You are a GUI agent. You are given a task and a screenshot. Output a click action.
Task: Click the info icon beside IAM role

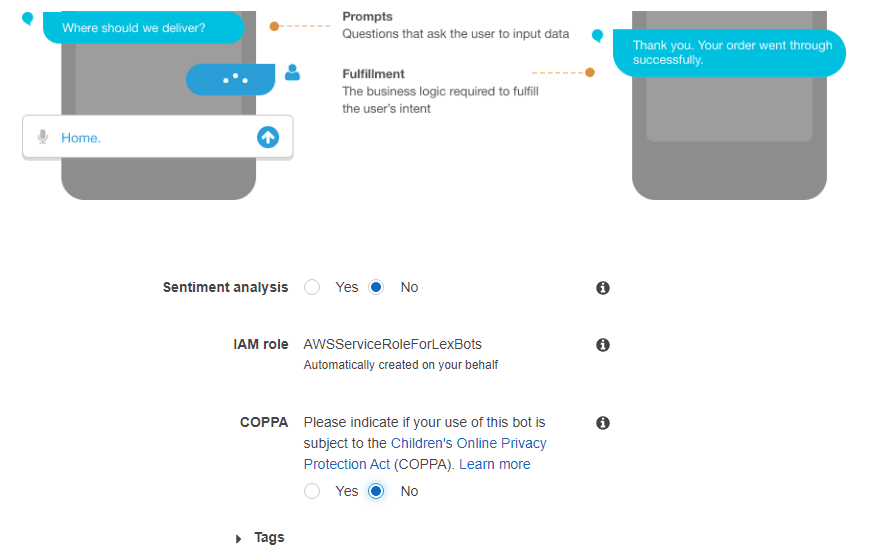coord(602,345)
